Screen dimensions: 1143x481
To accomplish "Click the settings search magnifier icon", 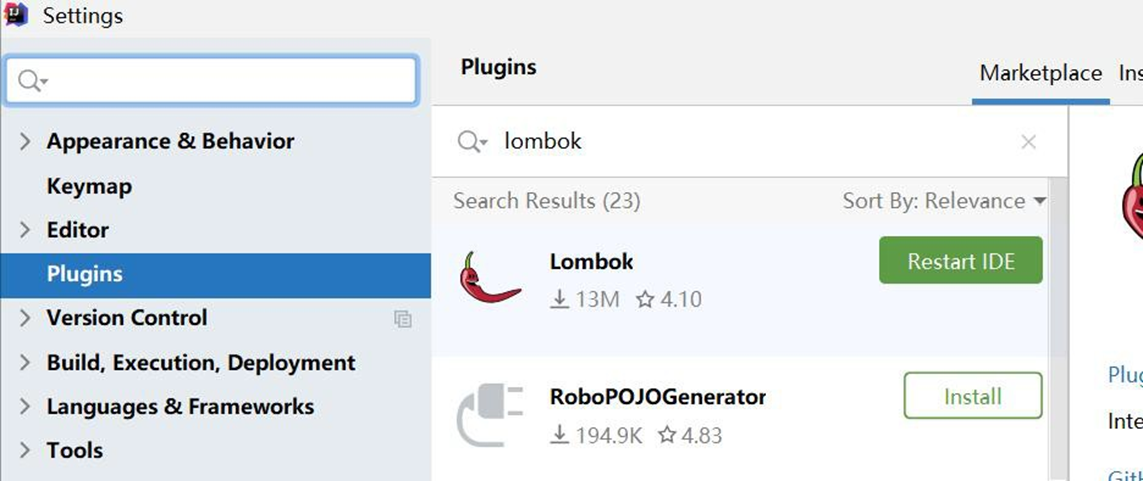I will [x=32, y=81].
